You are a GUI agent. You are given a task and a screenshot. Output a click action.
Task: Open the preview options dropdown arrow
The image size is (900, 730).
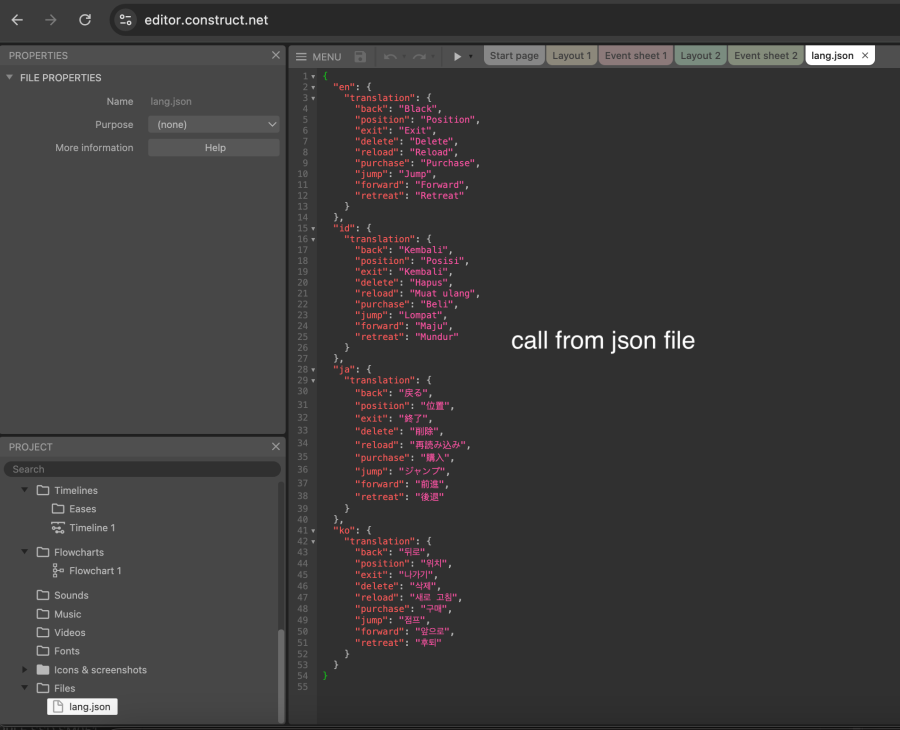click(471, 56)
